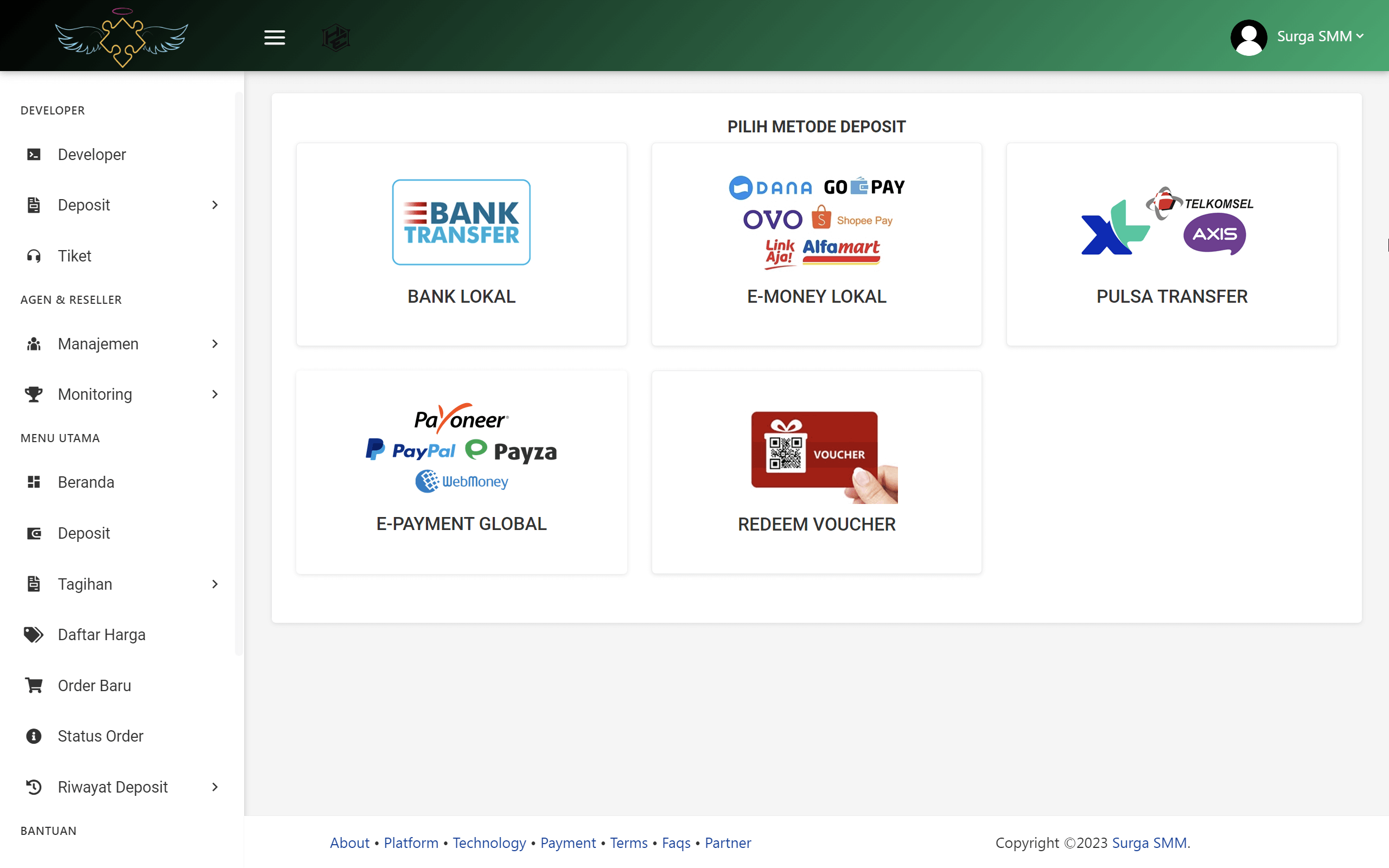Select the Redeem Voucher option
Image resolution: width=1389 pixels, height=868 pixels.
(x=816, y=472)
